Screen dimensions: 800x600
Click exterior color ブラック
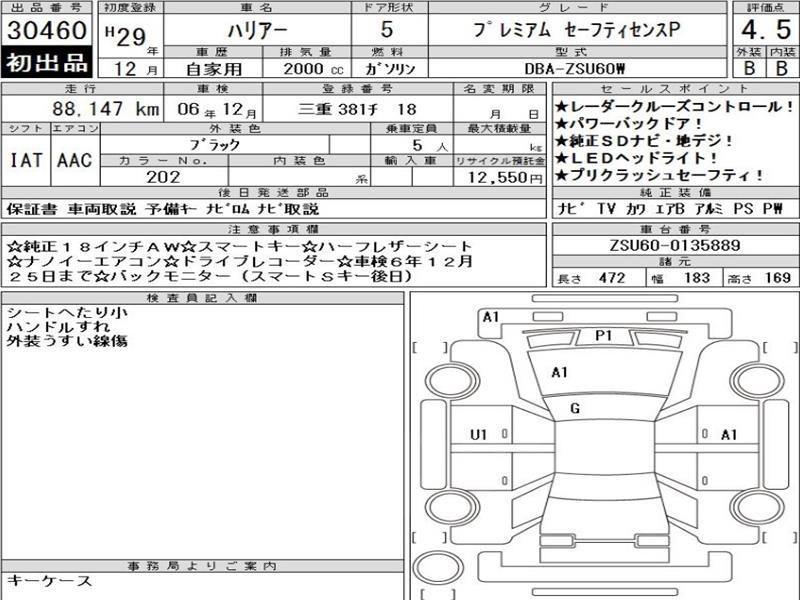pos(215,145)
